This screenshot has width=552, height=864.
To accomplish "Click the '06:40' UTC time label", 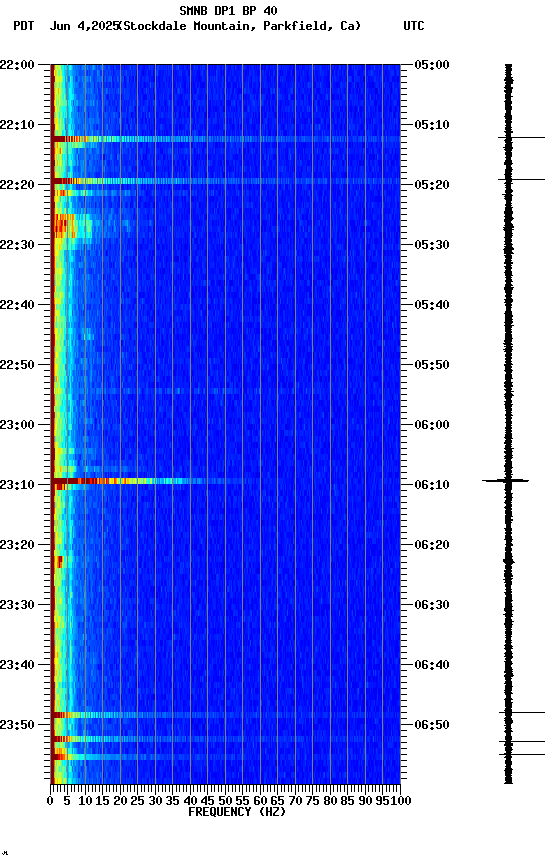I will coord(431,665).
